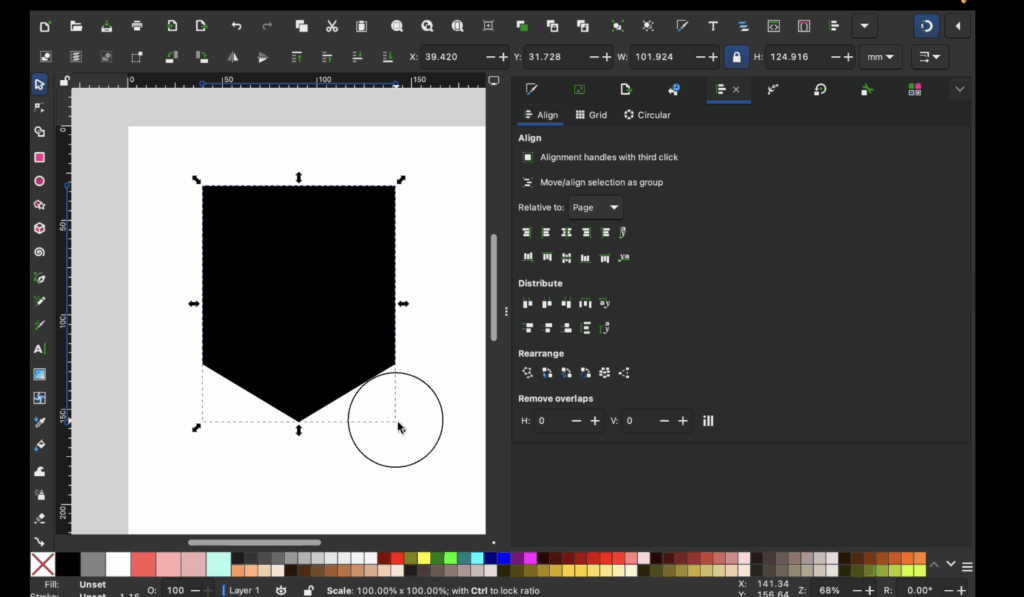
Task: Lower selection to bottom
Action: 387,57
